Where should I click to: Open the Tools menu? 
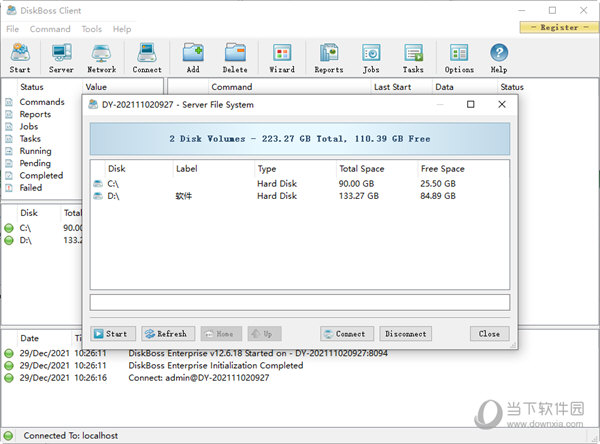[x=91, y=29]
